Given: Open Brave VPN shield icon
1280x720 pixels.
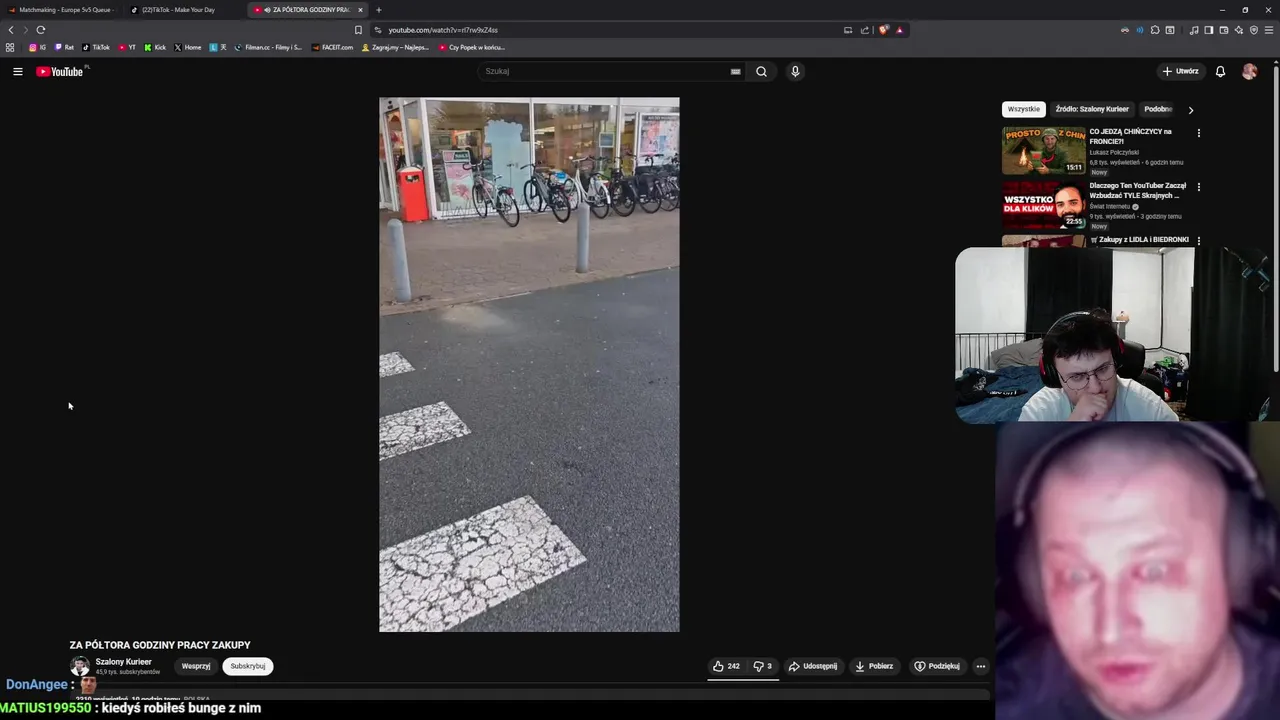Looking at the screenshot, I should tap(1254, 30).
